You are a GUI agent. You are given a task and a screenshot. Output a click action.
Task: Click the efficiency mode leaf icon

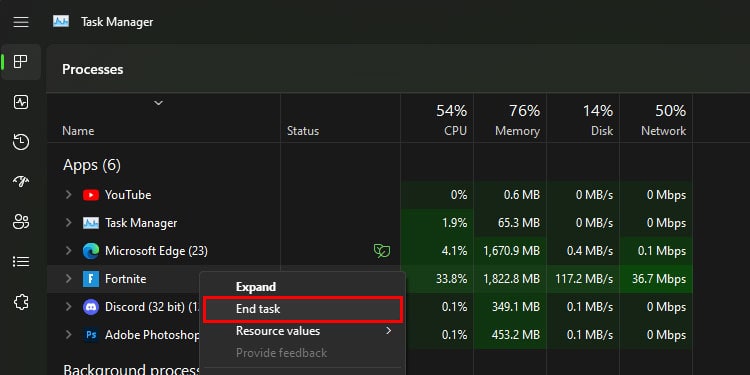(381, 251)
